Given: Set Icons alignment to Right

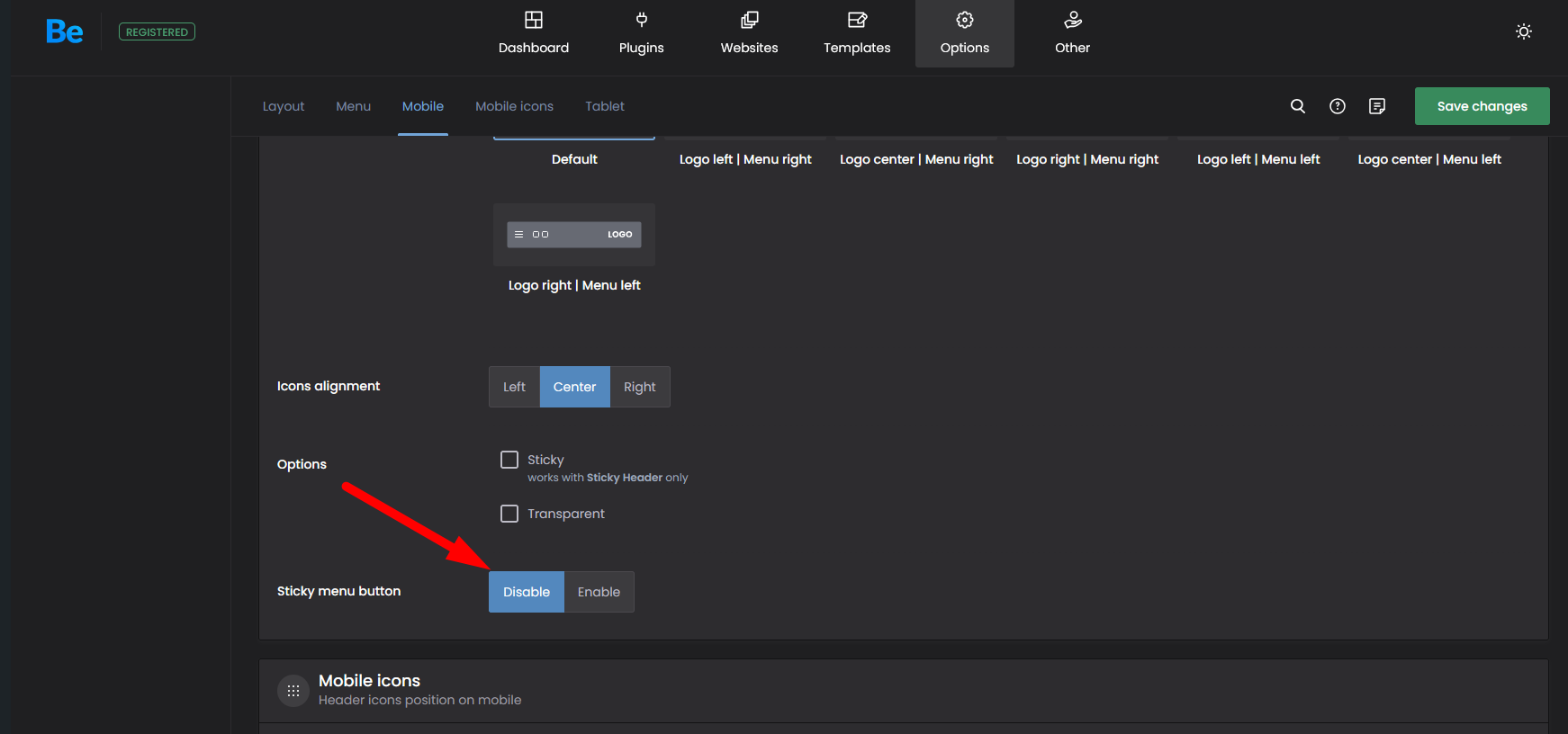Looking at the screenshot, I should tap(640, 387).
